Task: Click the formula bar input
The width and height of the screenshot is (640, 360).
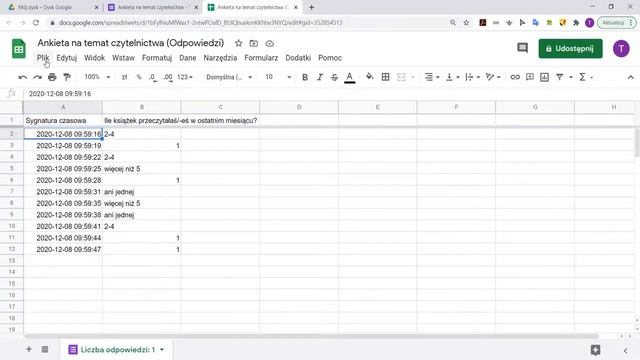Action: 331,93
